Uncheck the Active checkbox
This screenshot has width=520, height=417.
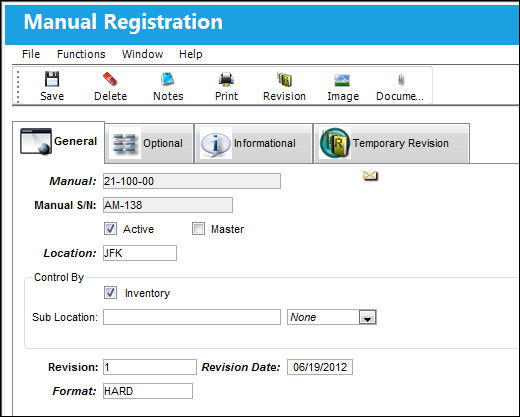(x=110, y=229)
